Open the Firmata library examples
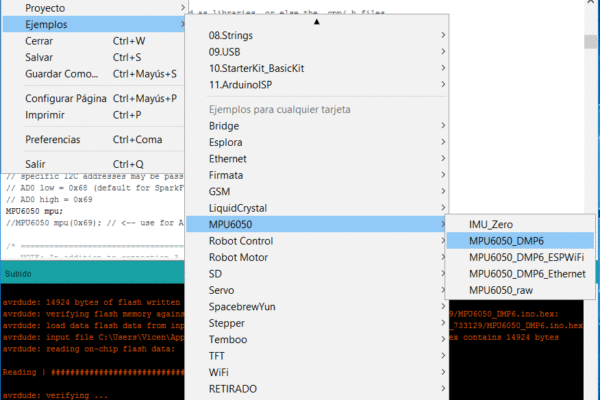600x400 pixels. pyautogui.click(x=317, y=175)
